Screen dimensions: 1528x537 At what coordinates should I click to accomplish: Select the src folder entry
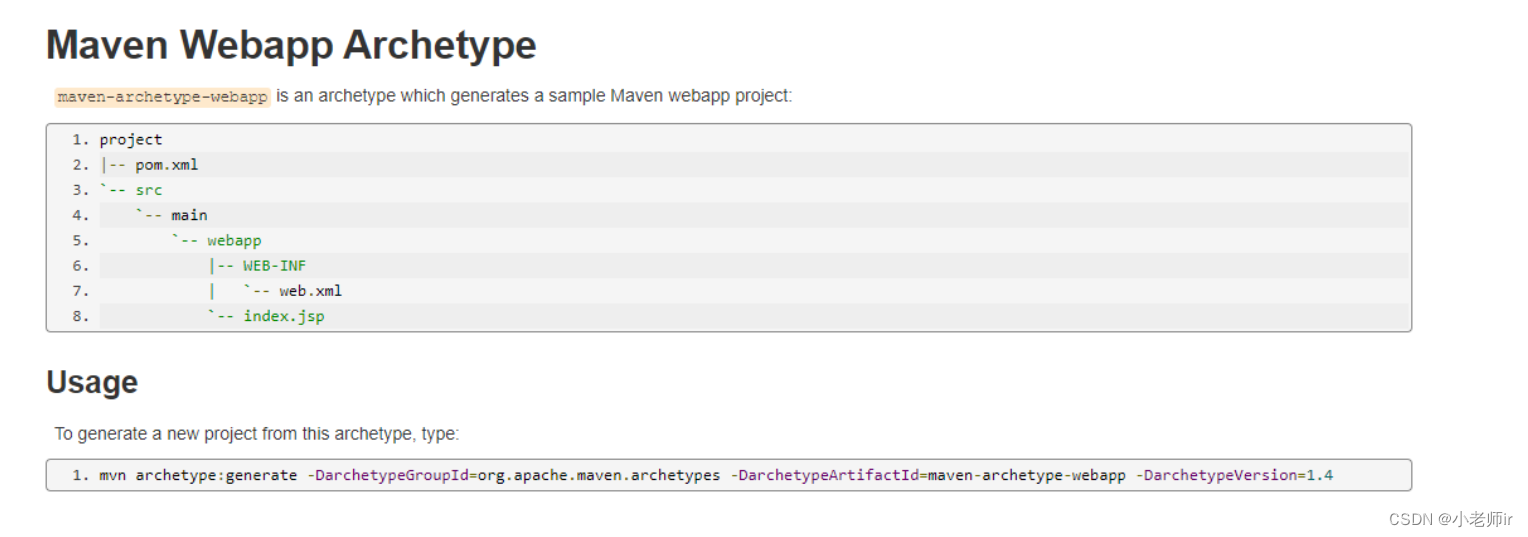[x=149, y=190]
